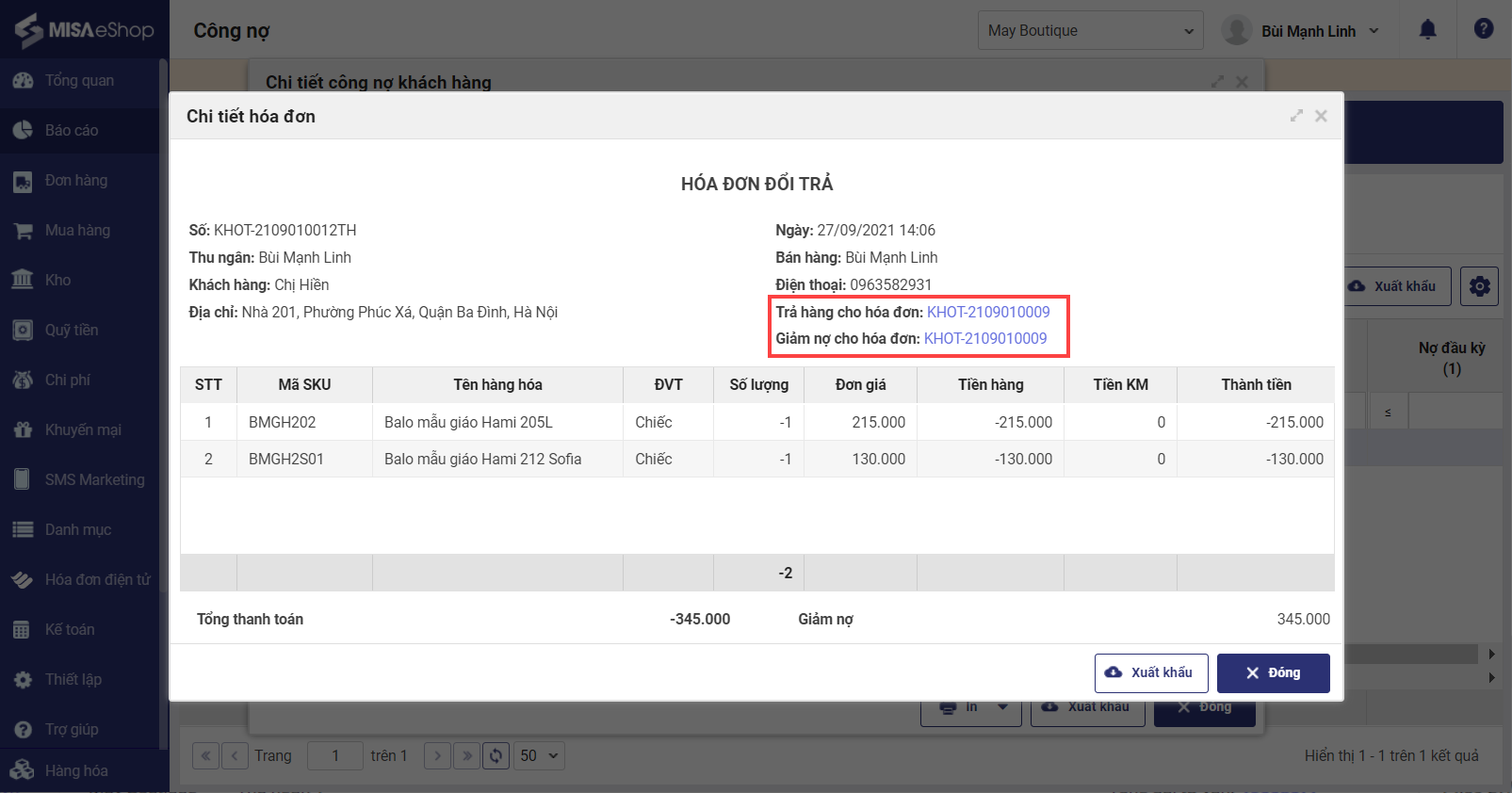Select the BMGH202 SKU cell
The height and width of the screenshot is (793, 1512).
[x=304, y=422]
